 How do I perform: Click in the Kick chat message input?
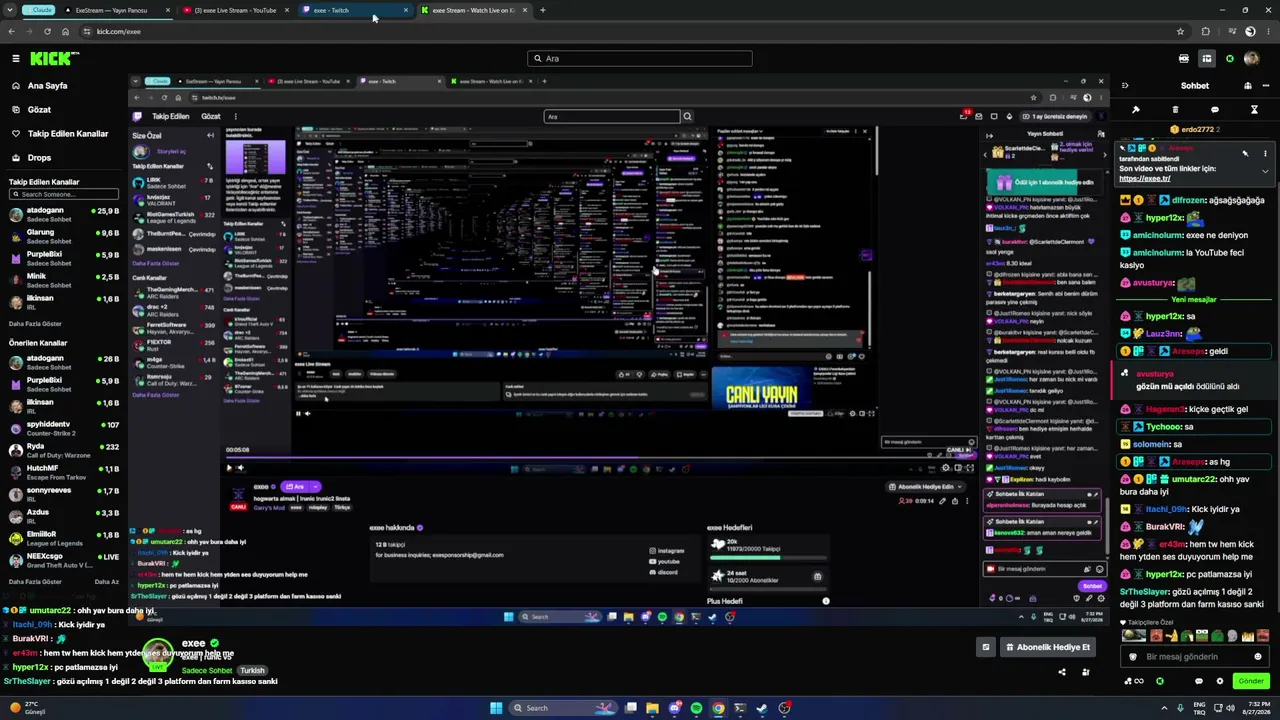coord(1195,657)
